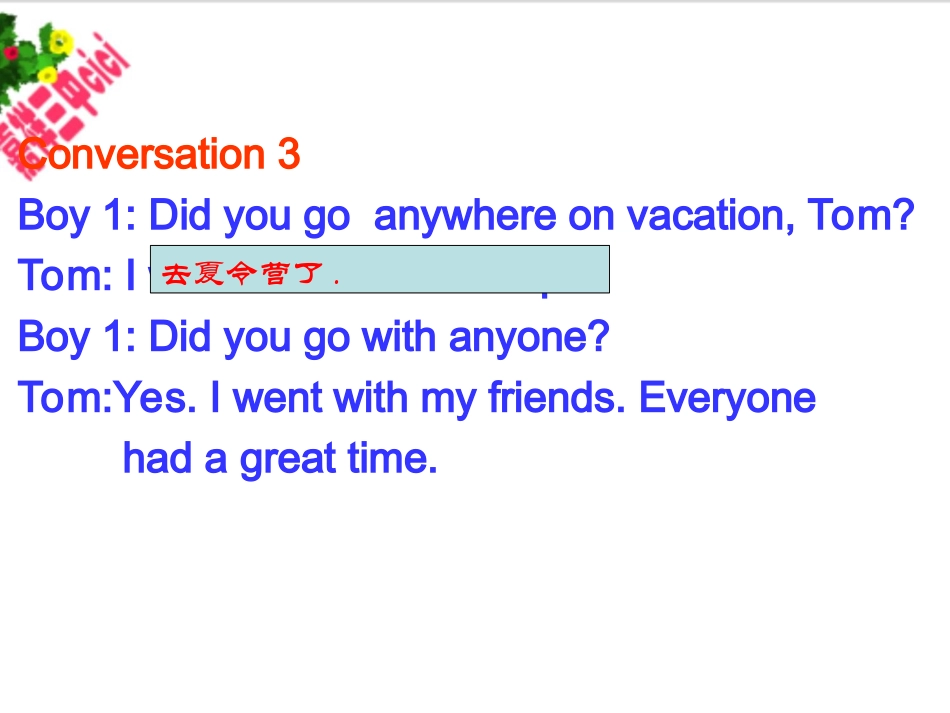Select the "Conversation 3" heading
The image size is (950, 713).
[x=159, y=155]
